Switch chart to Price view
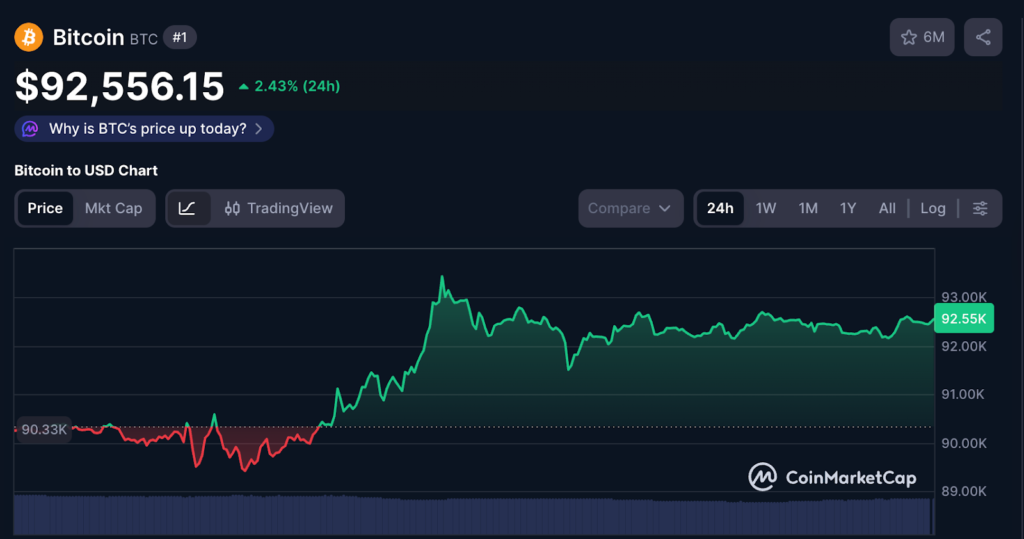 (45, 208)
